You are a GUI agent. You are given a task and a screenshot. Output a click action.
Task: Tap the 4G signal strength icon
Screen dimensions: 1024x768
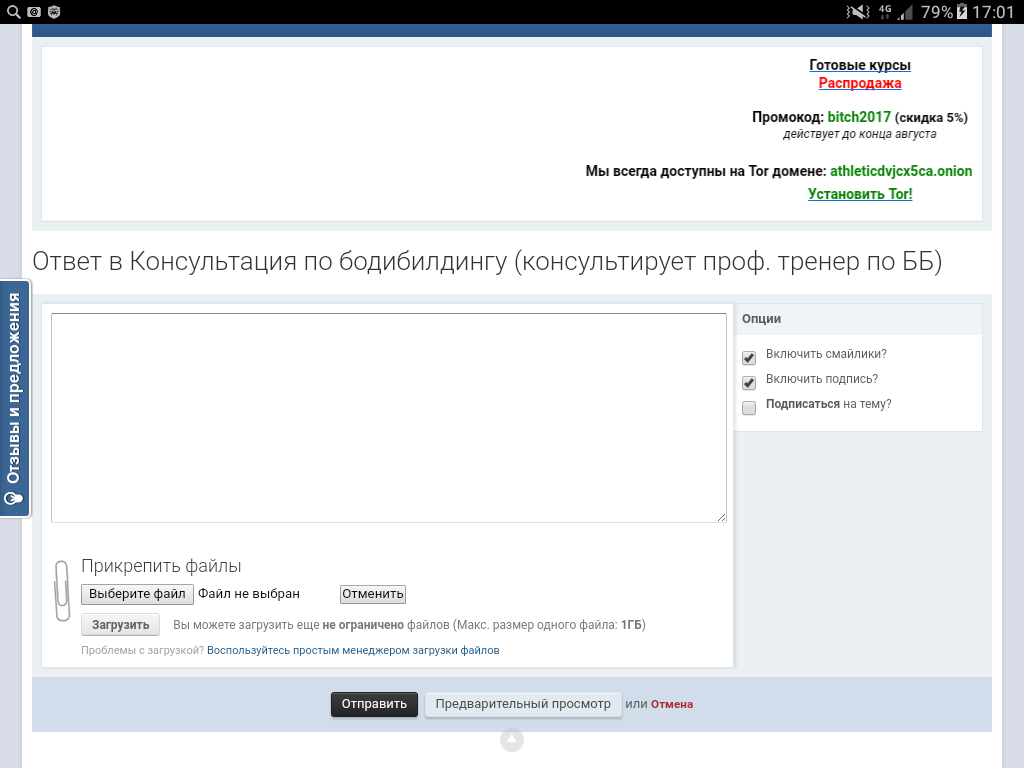pyautogui.click(x=894, y=12)
